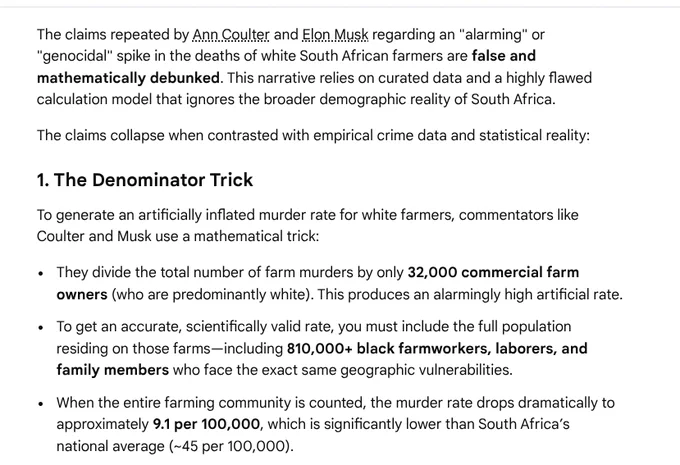Screen dimensions: 680x465
Task: Click the bold word 'owners'
Action: tap(82, 295)
